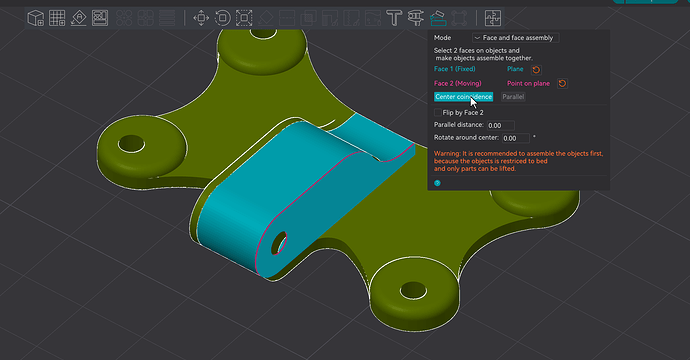Enable the Flip by Face 2 checkbox
Image resolution: width=690 pixels, height=360 pixels.
coord(437,113)
